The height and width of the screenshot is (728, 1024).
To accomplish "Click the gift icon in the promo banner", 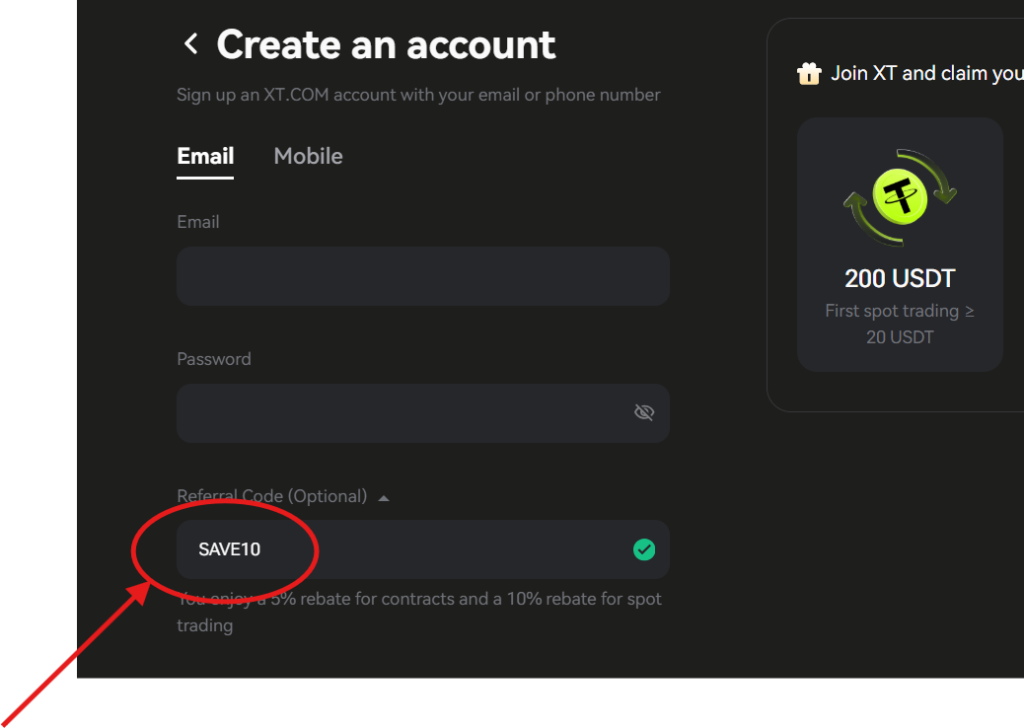I will pos(808,72).
